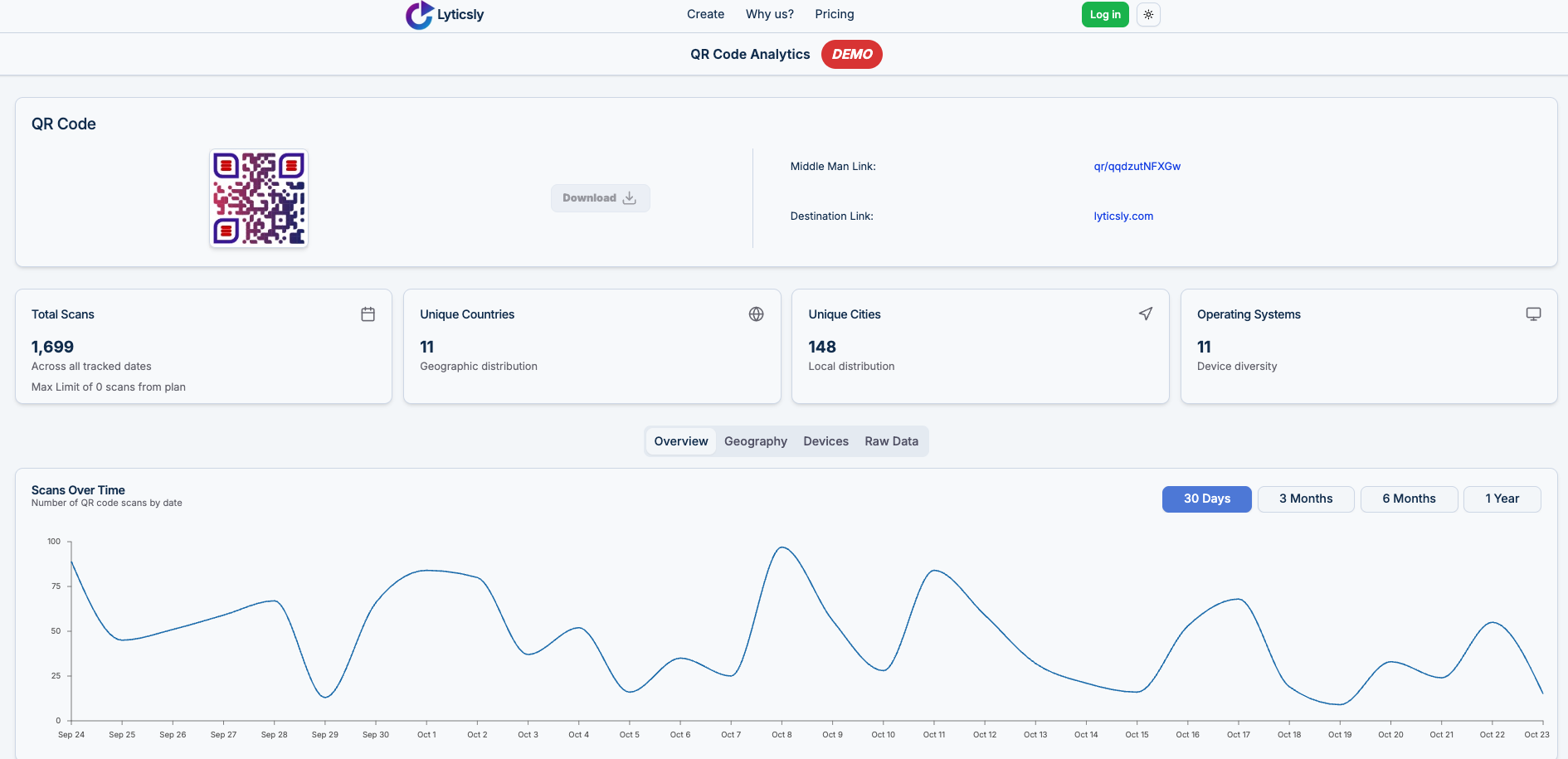Open the qr/qqdzutNFXGw middle man link
This screenshot has height=759, width=1568.
click(x=1137, y=166)
